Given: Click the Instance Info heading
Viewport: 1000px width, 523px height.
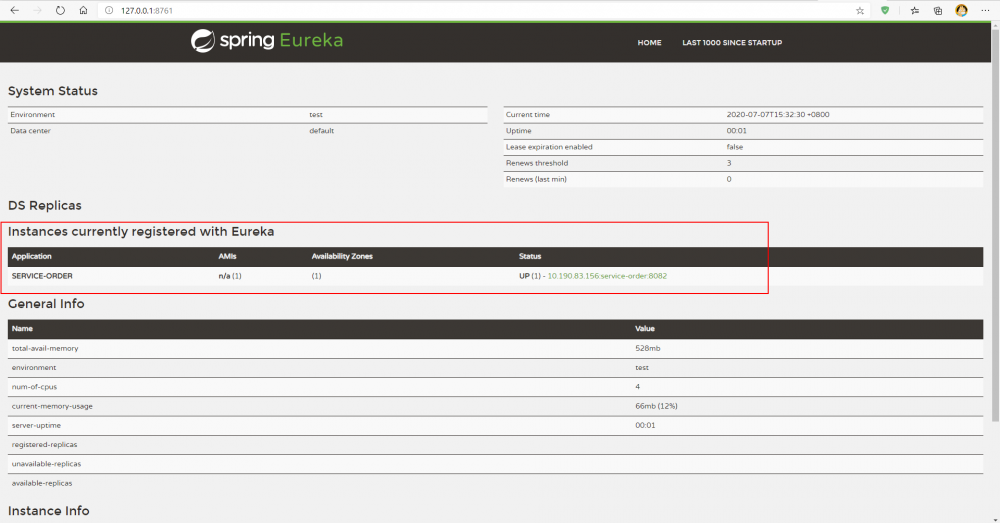Looking at the screenshot, I should (x=48, y=511).
